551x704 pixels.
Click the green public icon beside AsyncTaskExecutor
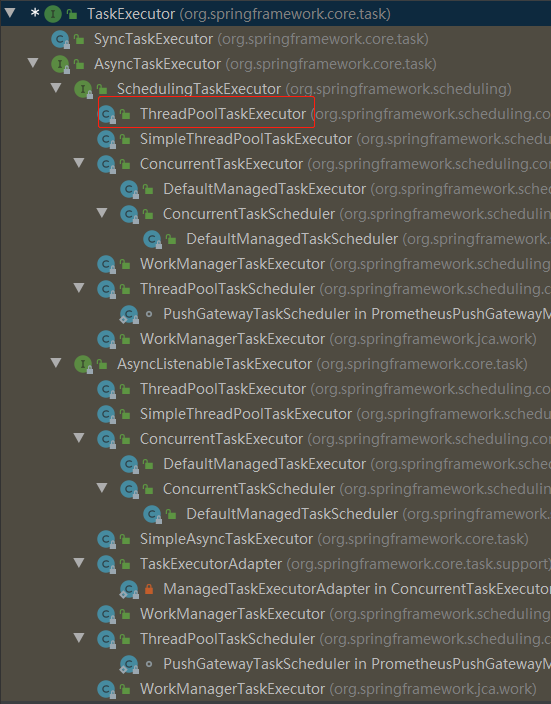[79, 65]
